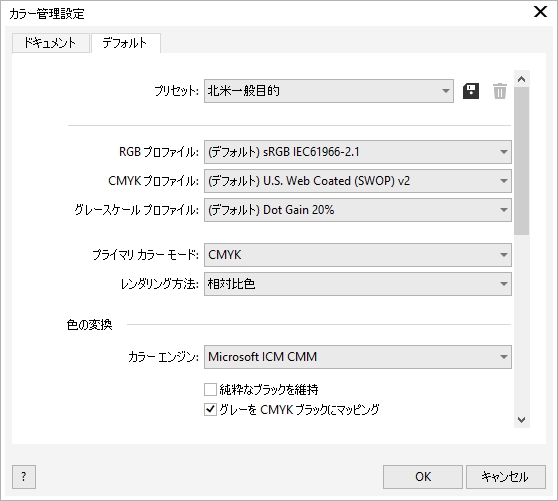Expand the レンダリング方法 dropdown showing 相対比色
Viewport: 558px width, 501px height.
click(358, 284)
